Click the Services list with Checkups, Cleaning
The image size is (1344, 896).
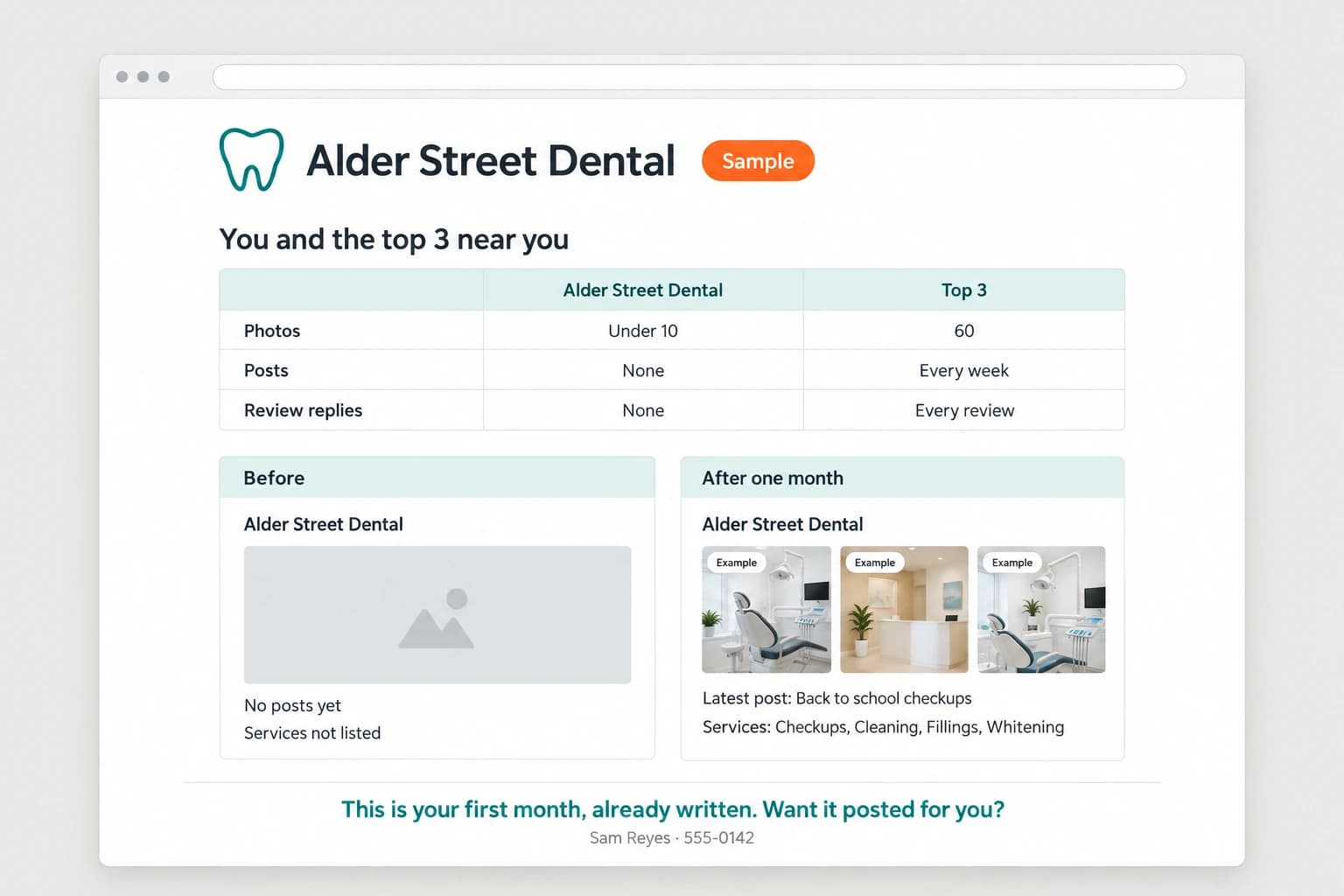[x=884, y=727]
